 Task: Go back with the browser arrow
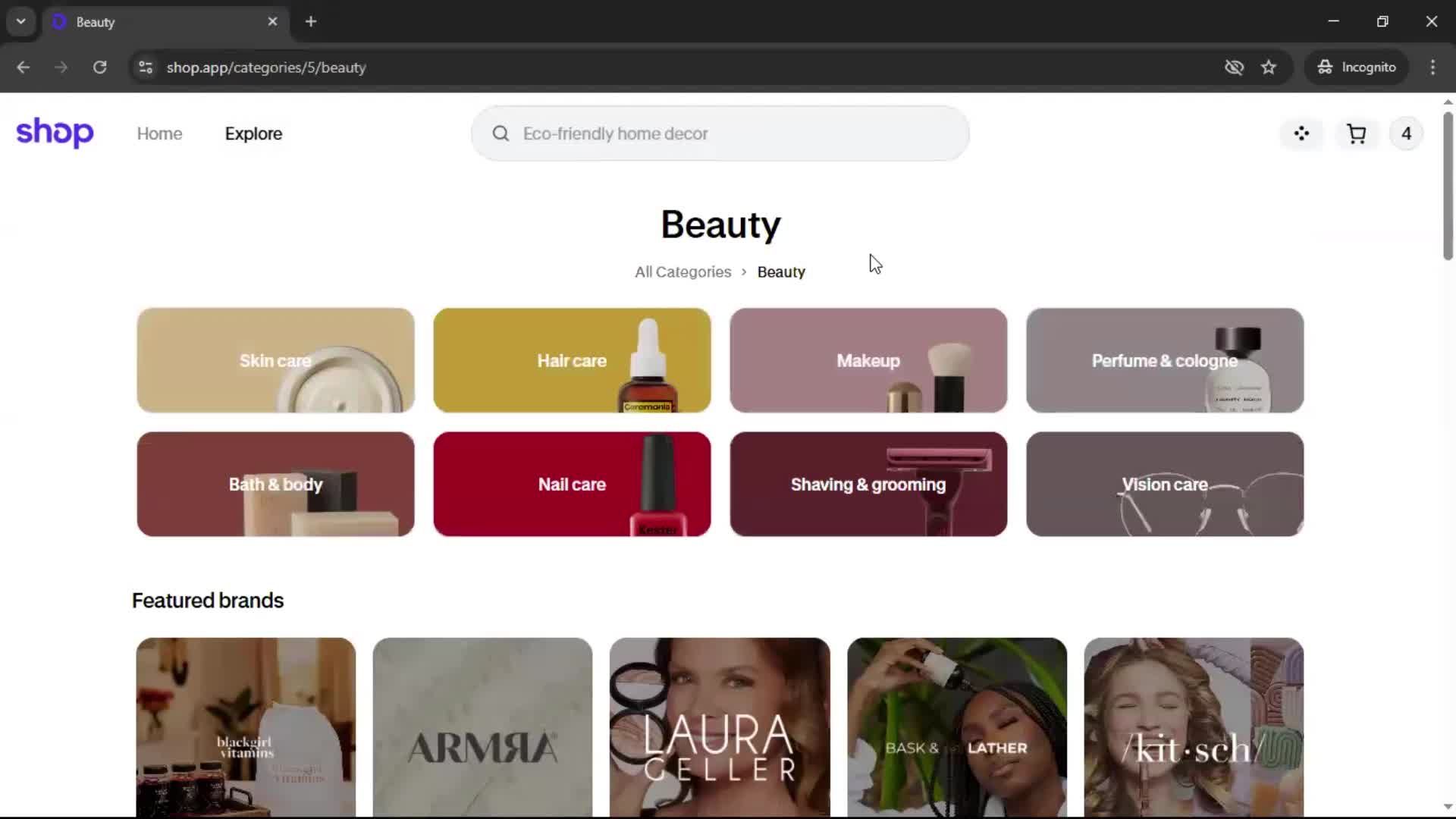(x=23, y=67)
